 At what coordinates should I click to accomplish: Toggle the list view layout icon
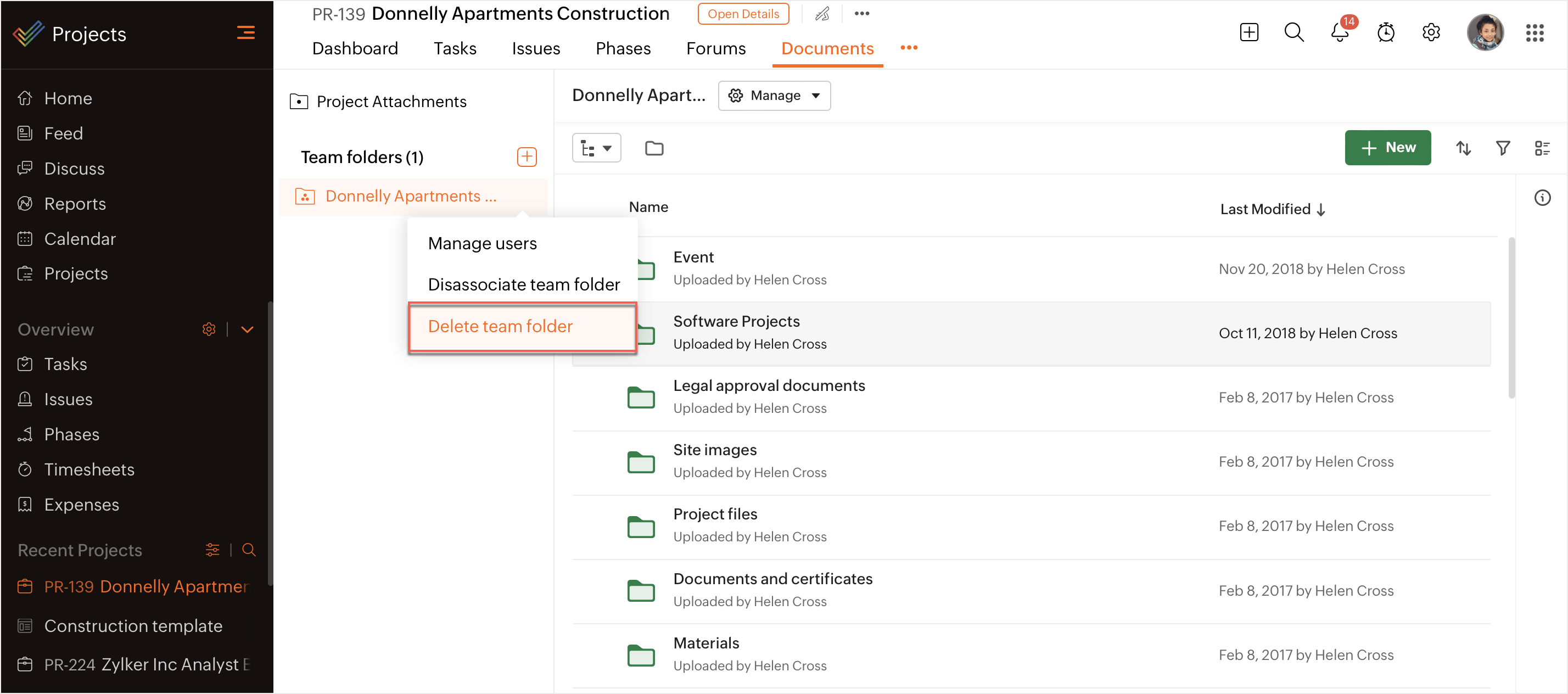[1542, 148]
